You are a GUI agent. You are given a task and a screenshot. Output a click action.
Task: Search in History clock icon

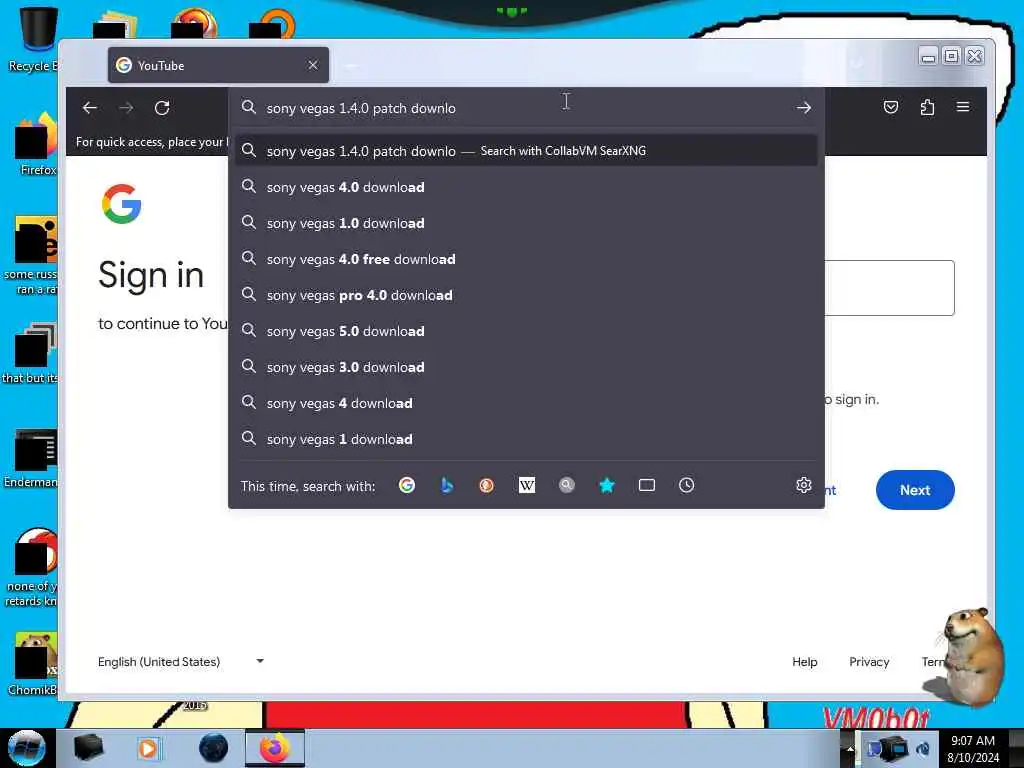point(686,485)
